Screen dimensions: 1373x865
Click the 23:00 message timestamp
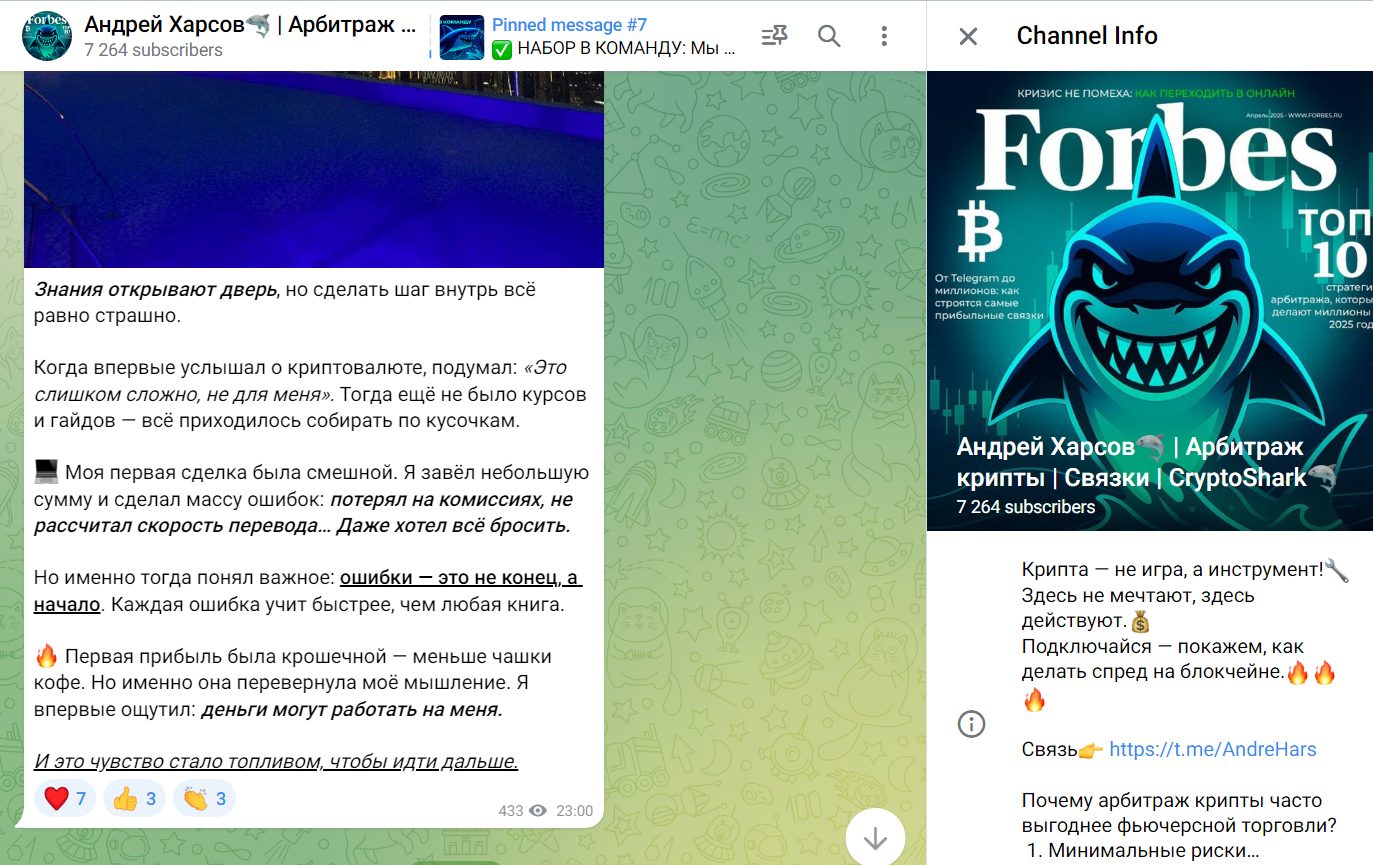pos(575,811)
